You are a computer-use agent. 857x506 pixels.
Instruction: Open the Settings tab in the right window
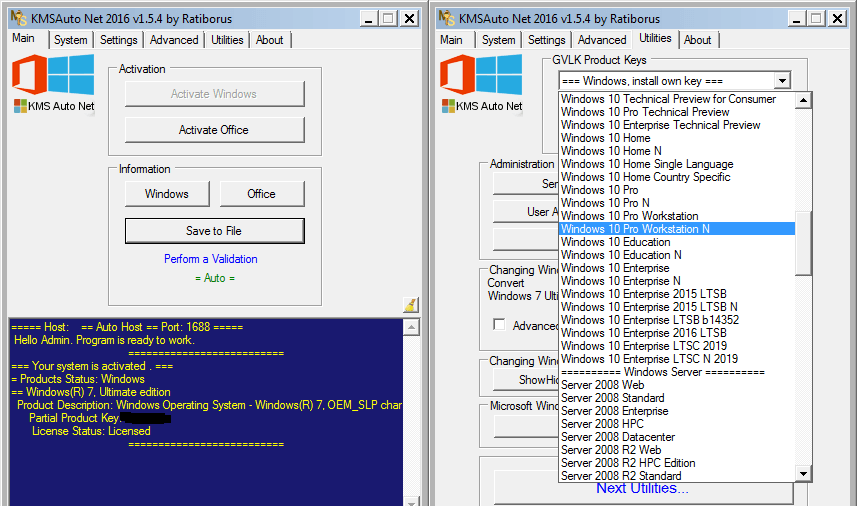pos(547,40)
